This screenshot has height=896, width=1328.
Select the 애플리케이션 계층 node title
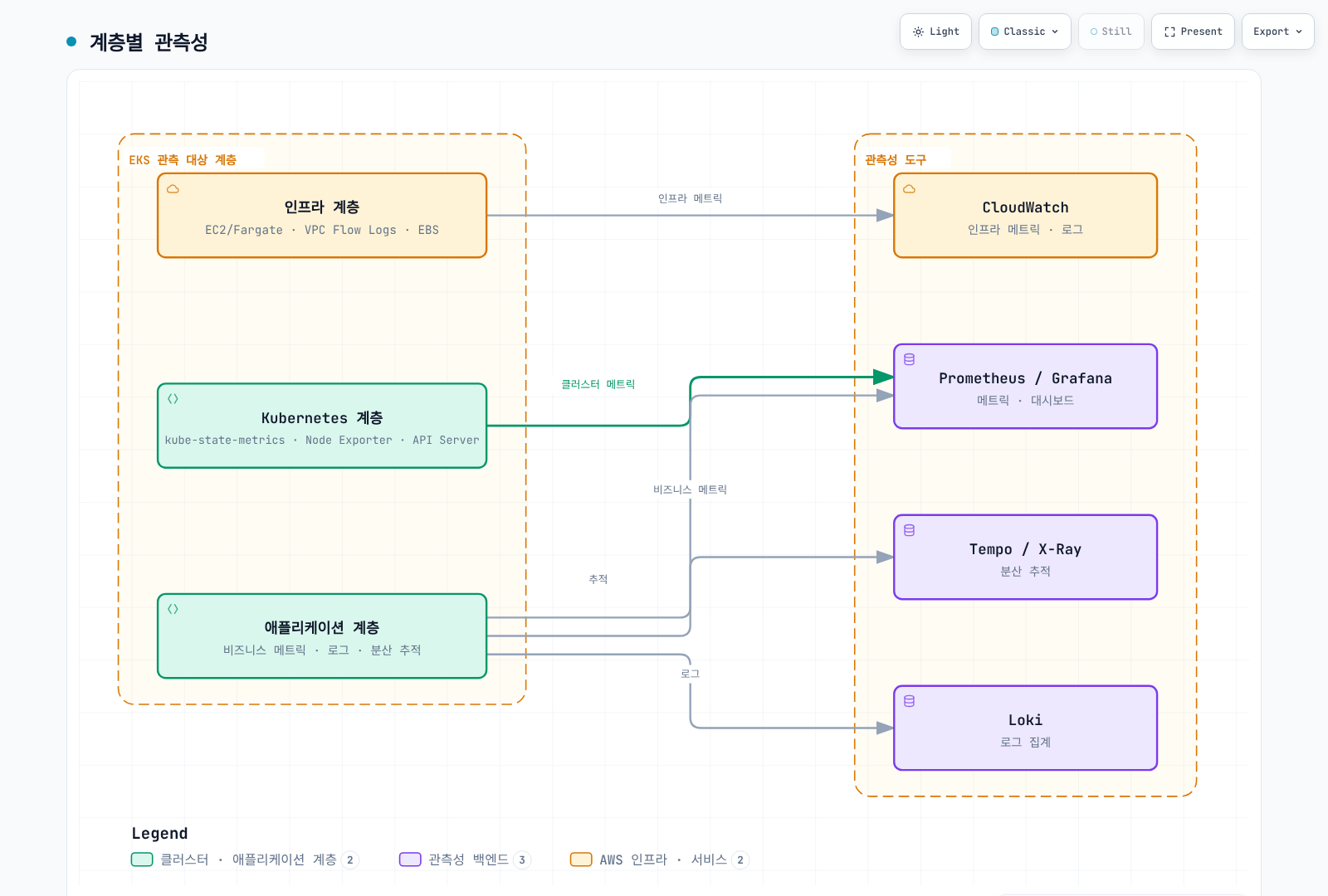coord(322,627)
